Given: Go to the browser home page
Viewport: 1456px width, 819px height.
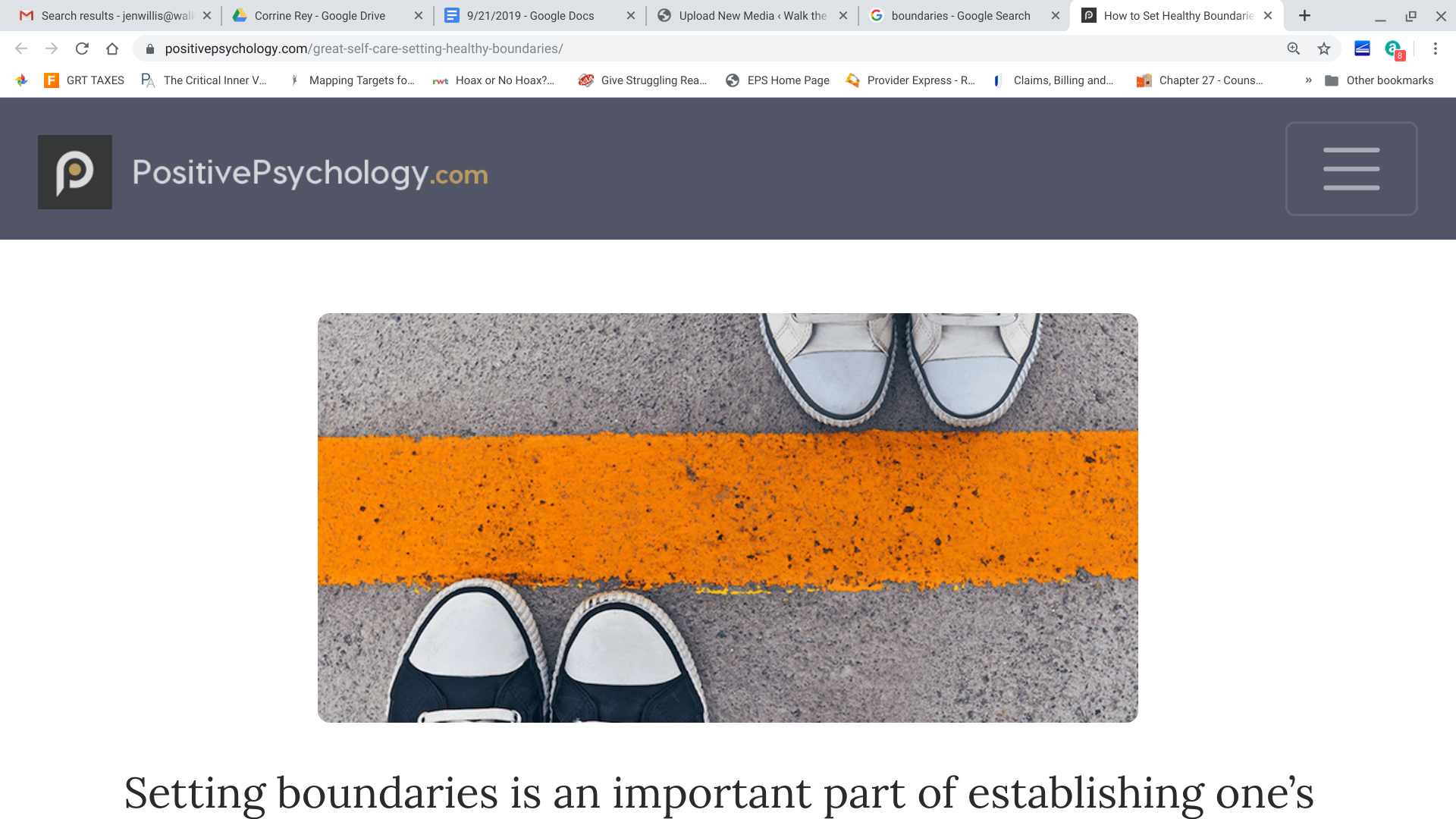Looking at the screenshot, I should pos(112,49).
